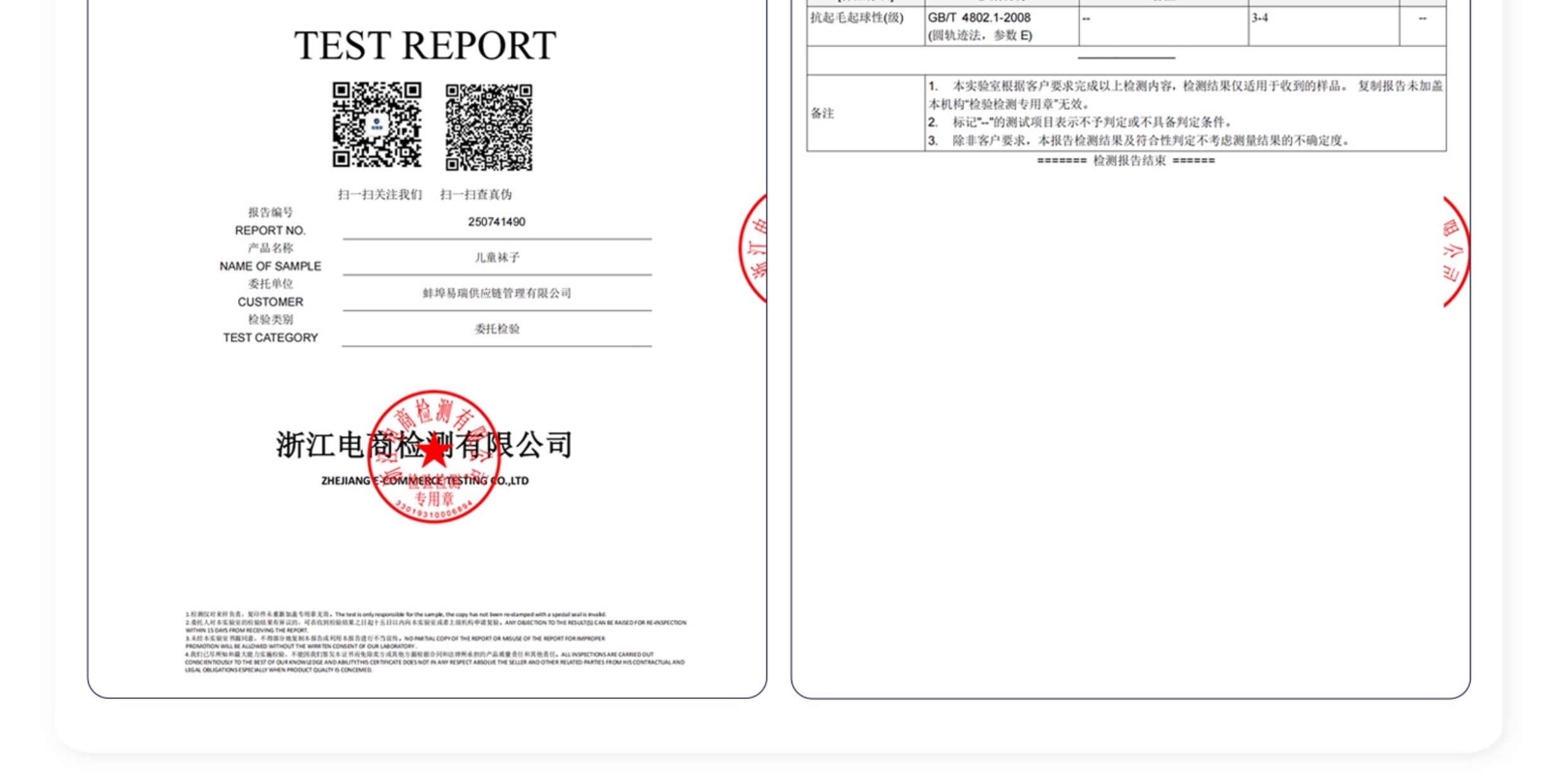1568x776 pixels.
Task: Select report number 250741490
Action: 496,222
